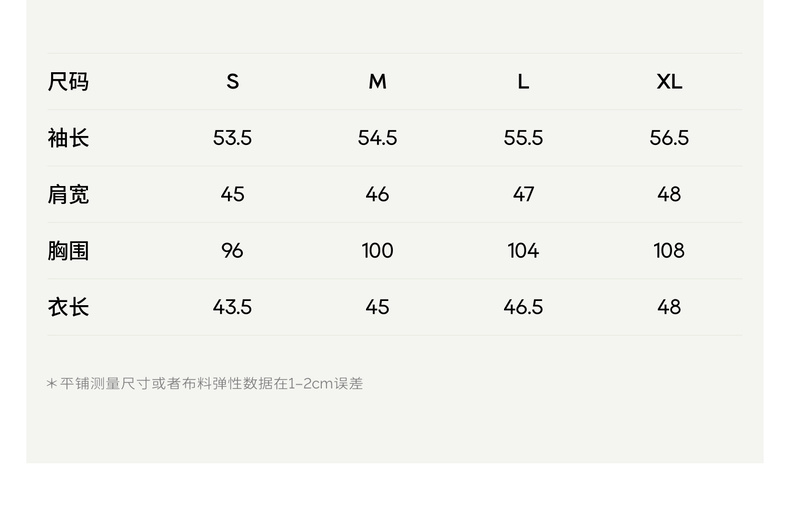Click the 袖长 row label

68,138
